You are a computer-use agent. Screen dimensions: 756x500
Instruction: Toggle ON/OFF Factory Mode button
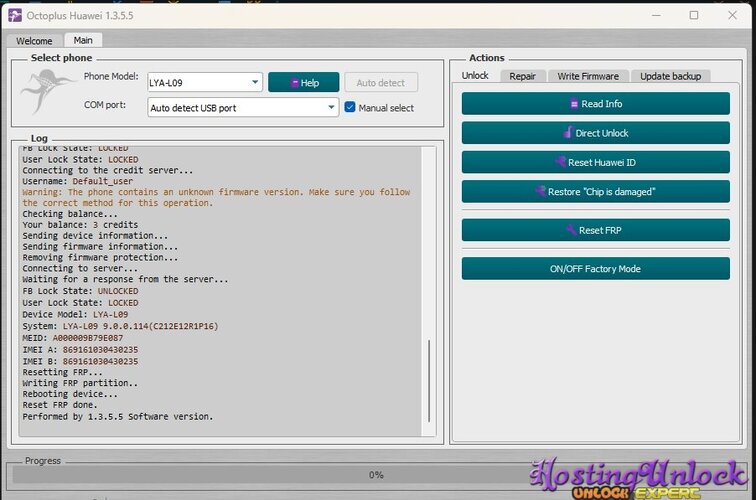pos(595,269)
